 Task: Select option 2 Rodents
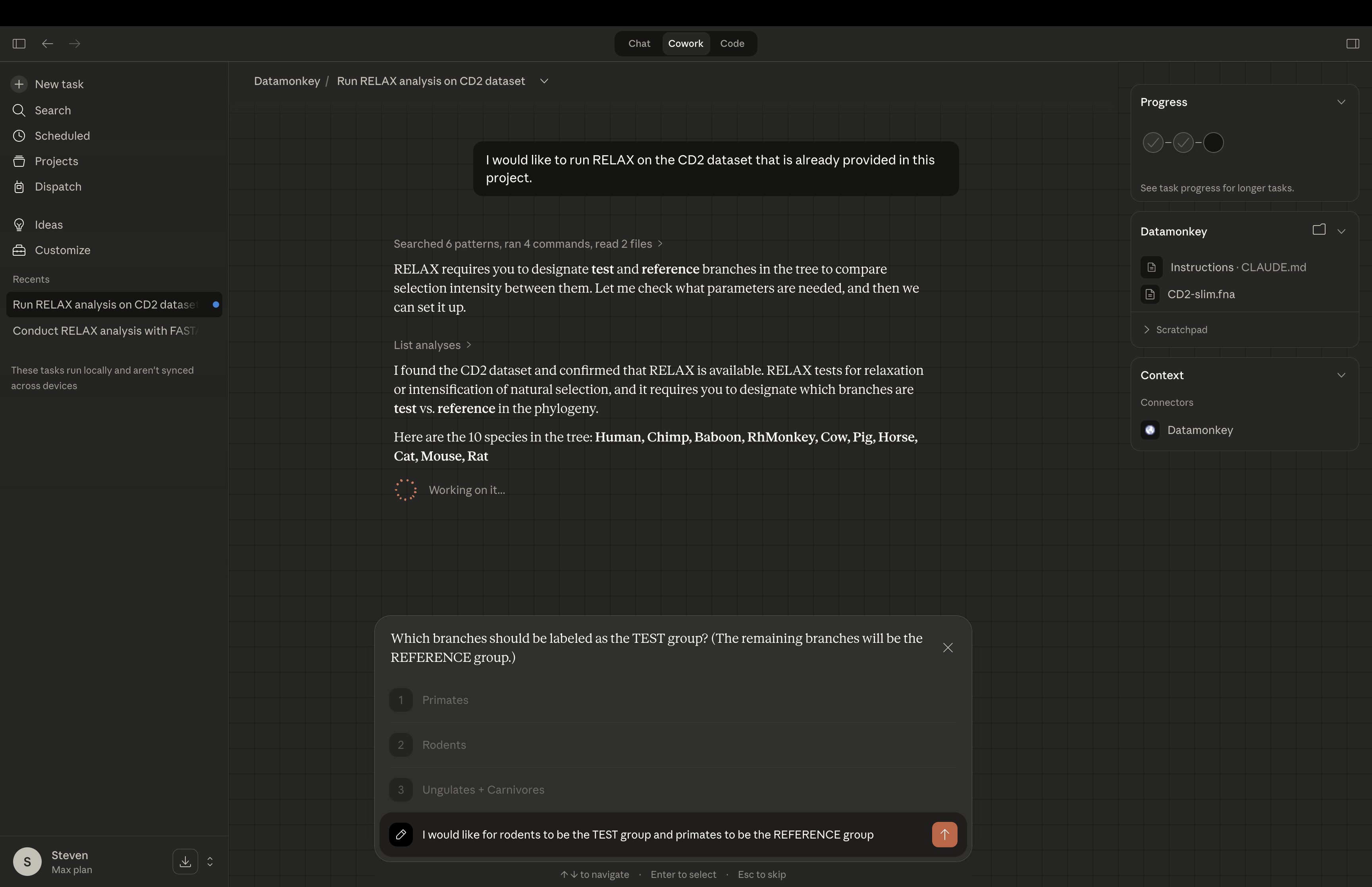click(x=444, y=745)
